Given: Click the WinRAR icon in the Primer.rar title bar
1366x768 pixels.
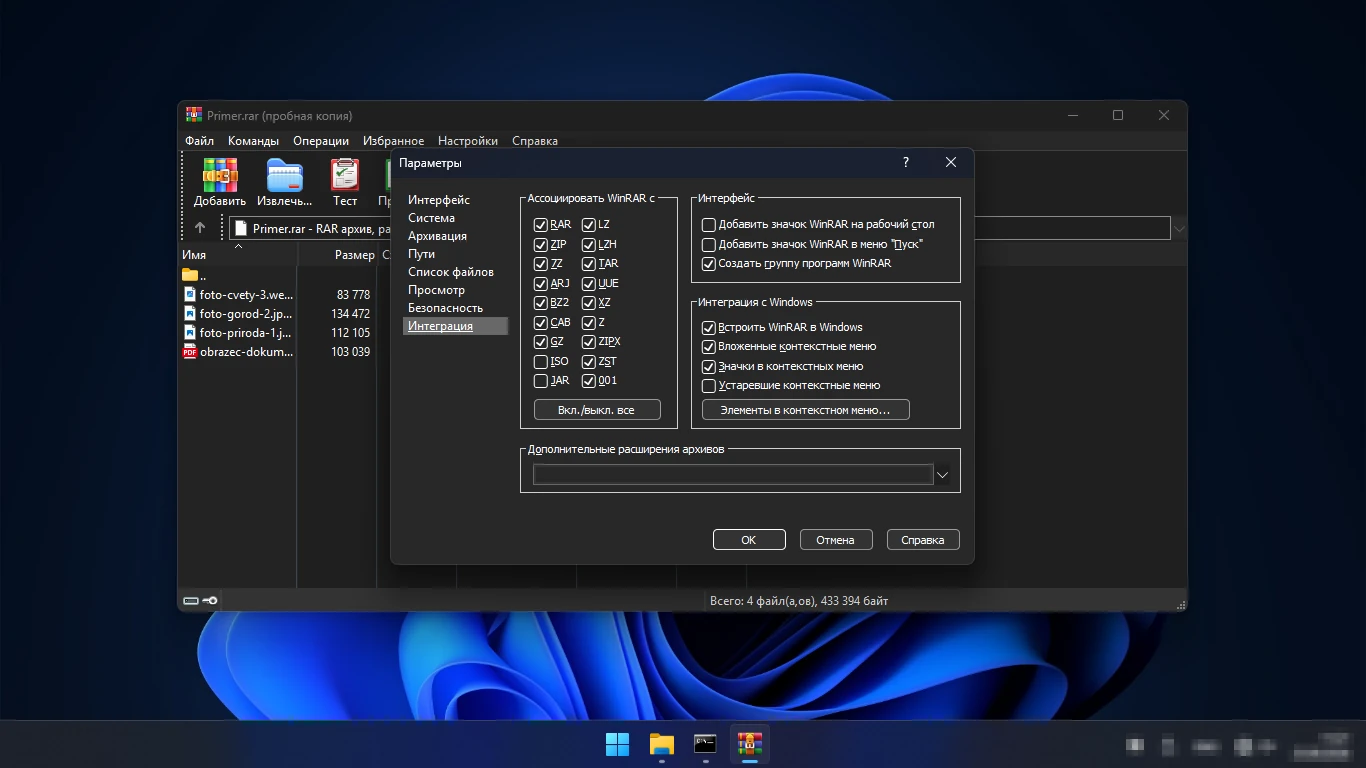Looking at the screenshot, I should (194, 115).
